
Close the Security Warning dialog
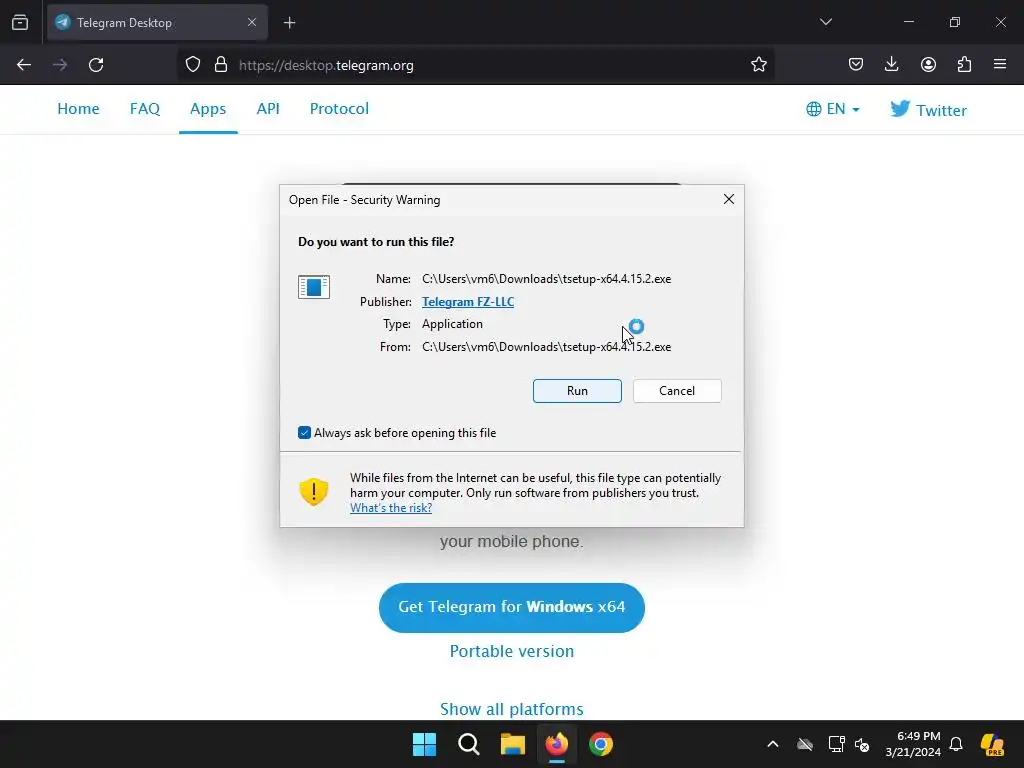[729, 199]
